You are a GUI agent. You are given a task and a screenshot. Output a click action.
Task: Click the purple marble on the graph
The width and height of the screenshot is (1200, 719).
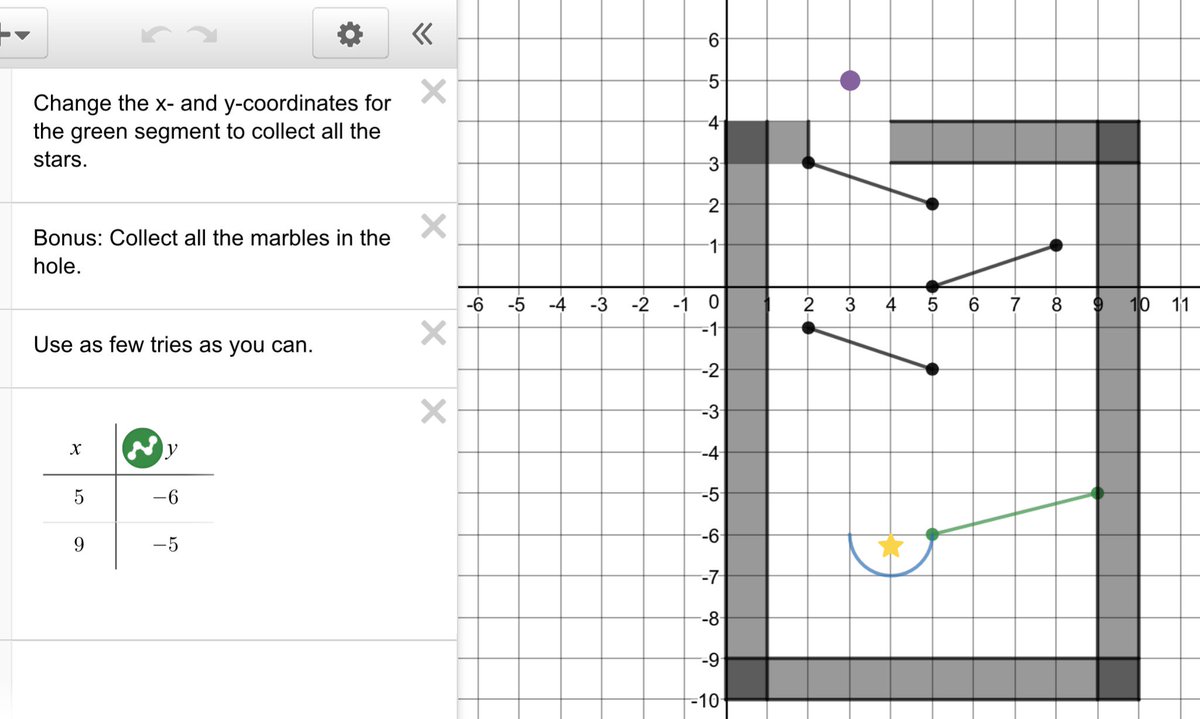pyautogui.click(x=850, y=80)
